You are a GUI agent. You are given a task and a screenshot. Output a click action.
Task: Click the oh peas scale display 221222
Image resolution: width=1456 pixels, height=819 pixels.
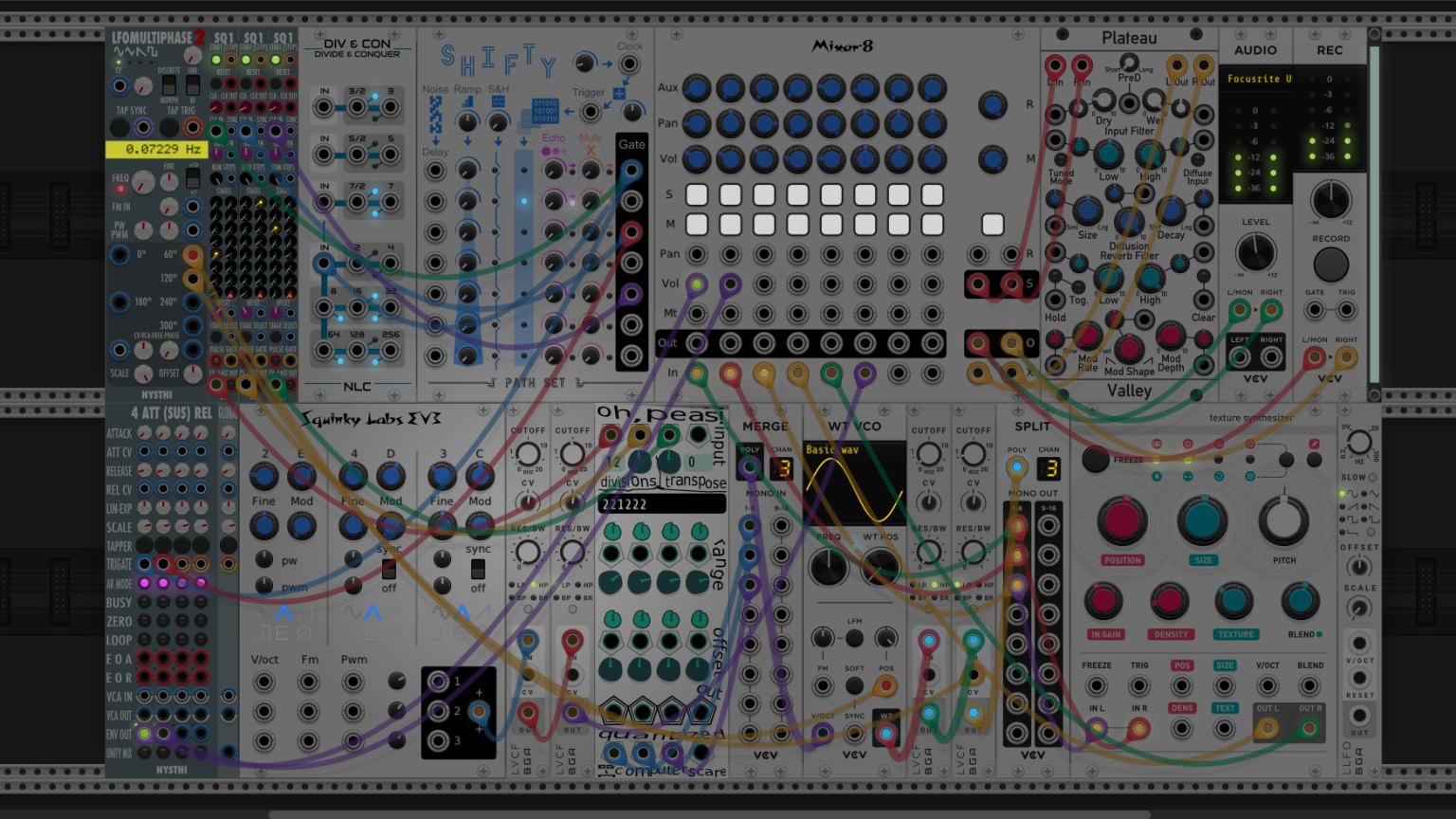(x=662, y=504)
